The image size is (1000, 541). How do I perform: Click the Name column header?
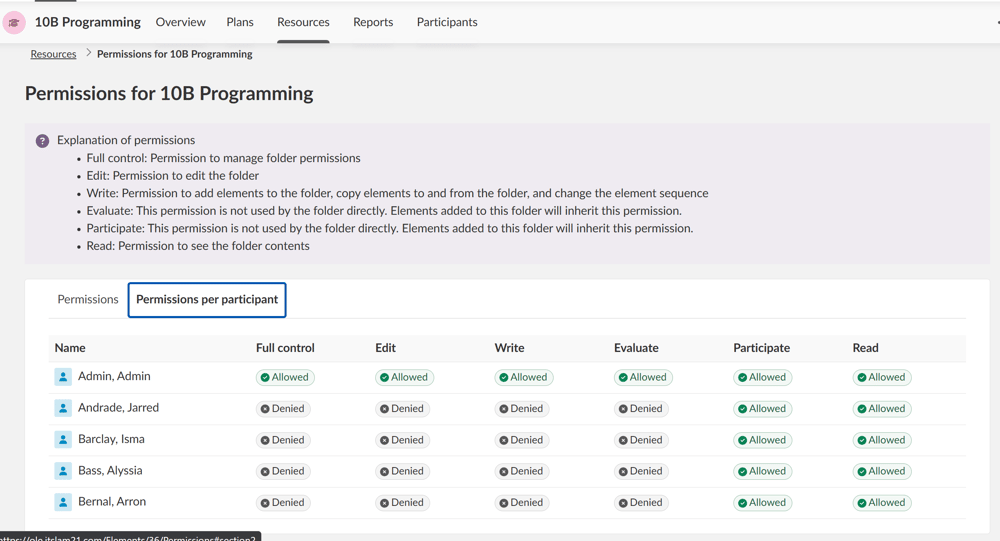tap(70, 348)
